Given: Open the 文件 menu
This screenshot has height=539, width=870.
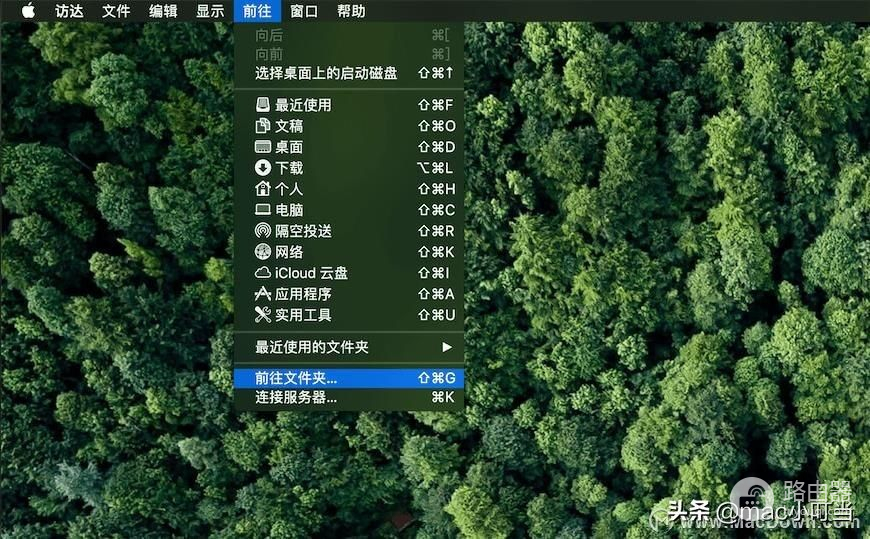Looking at the screenshot, I should point(117,11).
